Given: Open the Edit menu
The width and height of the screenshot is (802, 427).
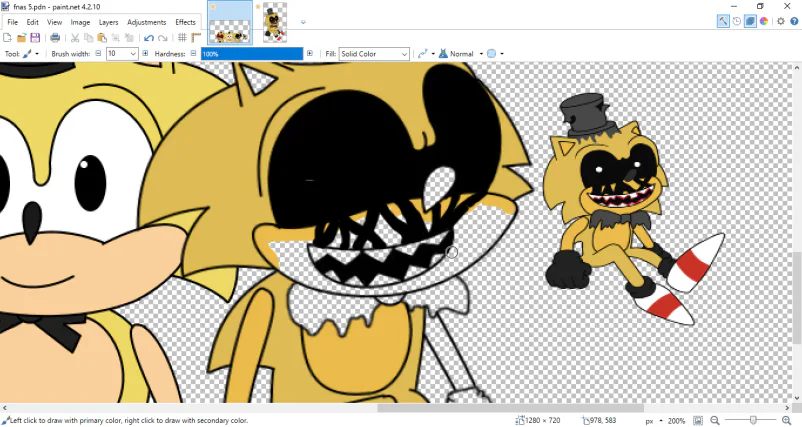Looking at the screenshot, I should [32, 22].
